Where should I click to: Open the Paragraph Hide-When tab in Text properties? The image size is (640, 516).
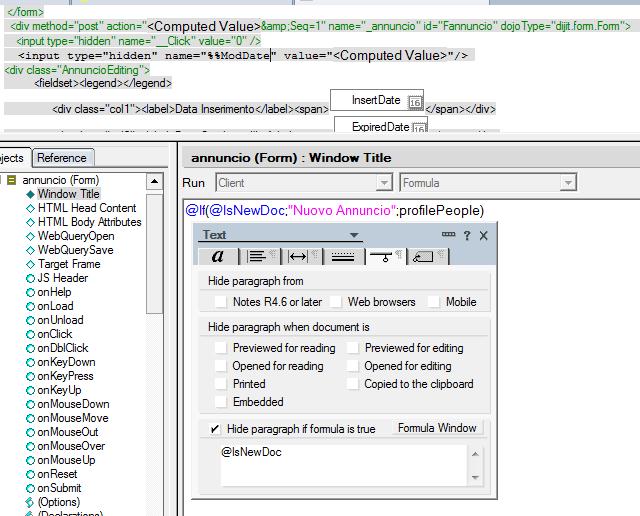coord(385,256)
